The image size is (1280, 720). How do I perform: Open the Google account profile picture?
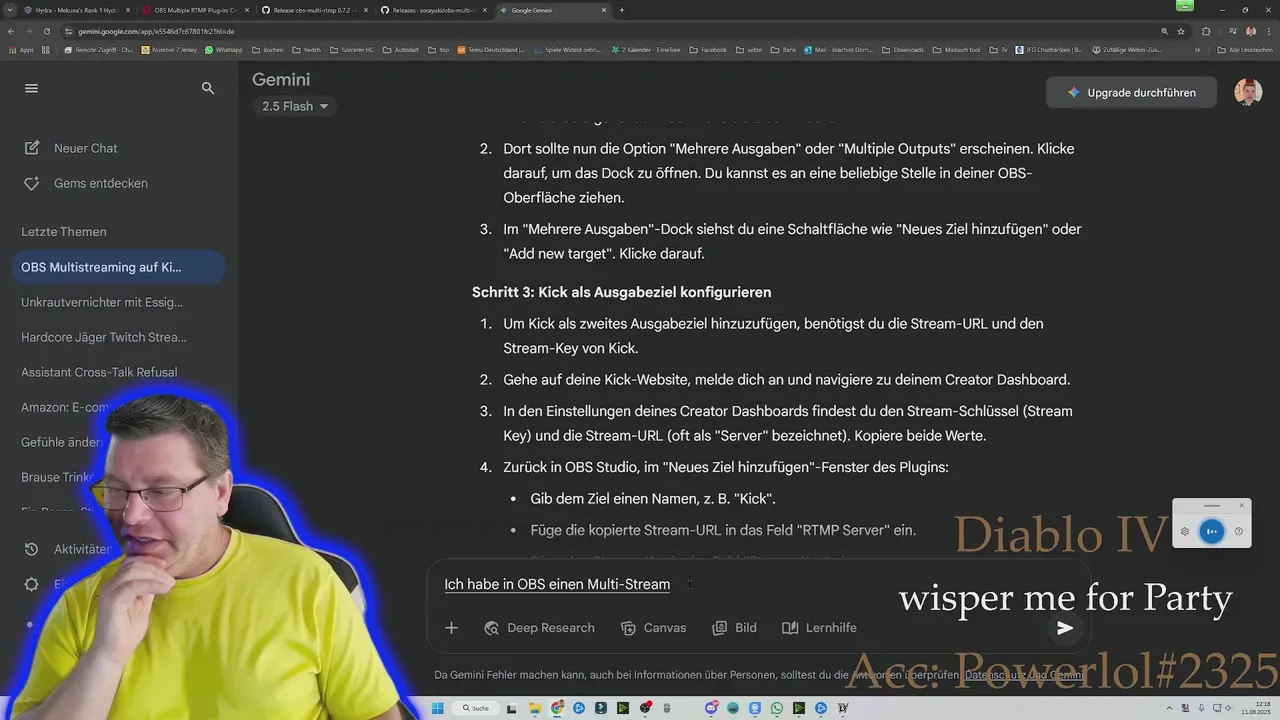tap(1248, 92)
